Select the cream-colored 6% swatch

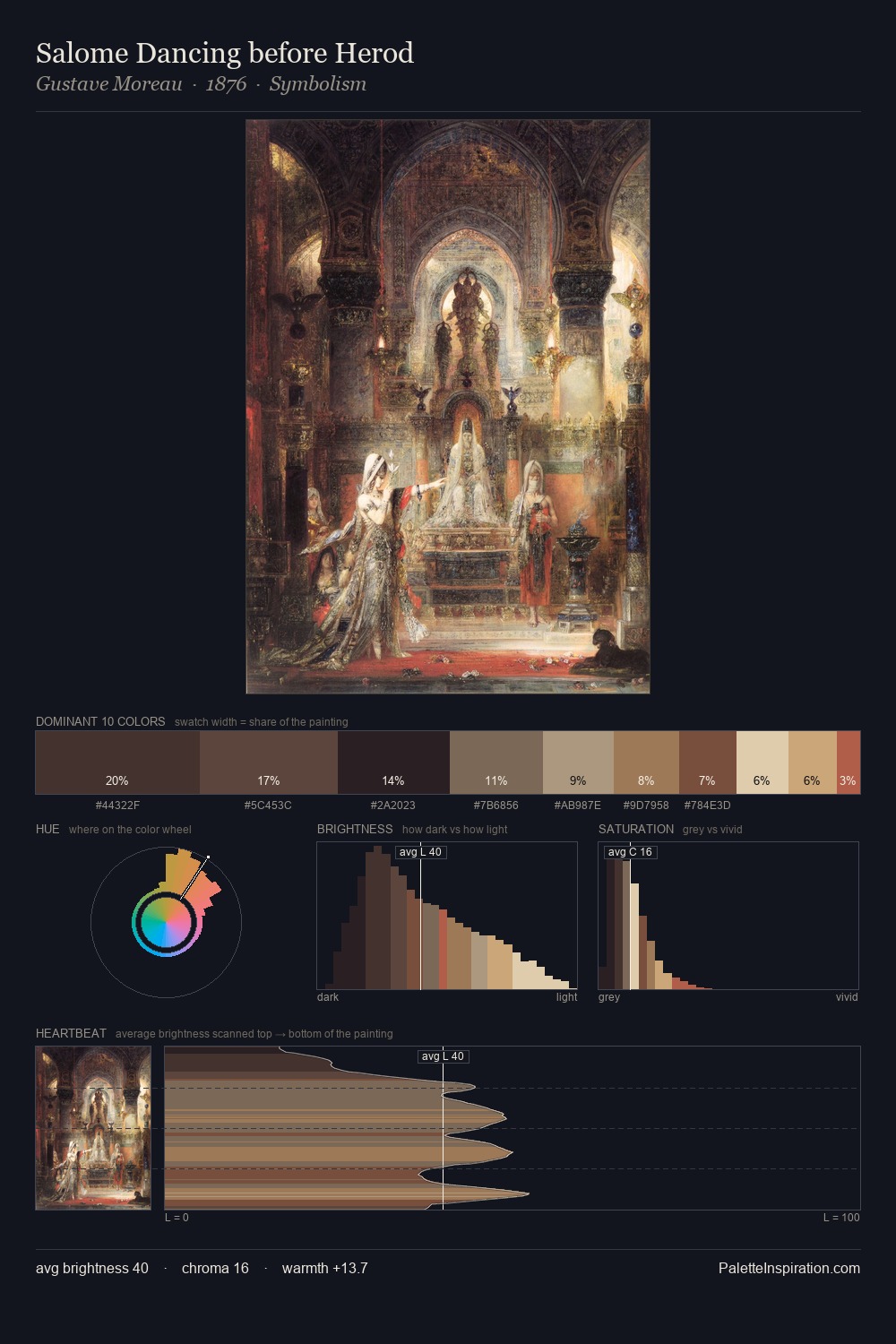[x=762, y=762]
